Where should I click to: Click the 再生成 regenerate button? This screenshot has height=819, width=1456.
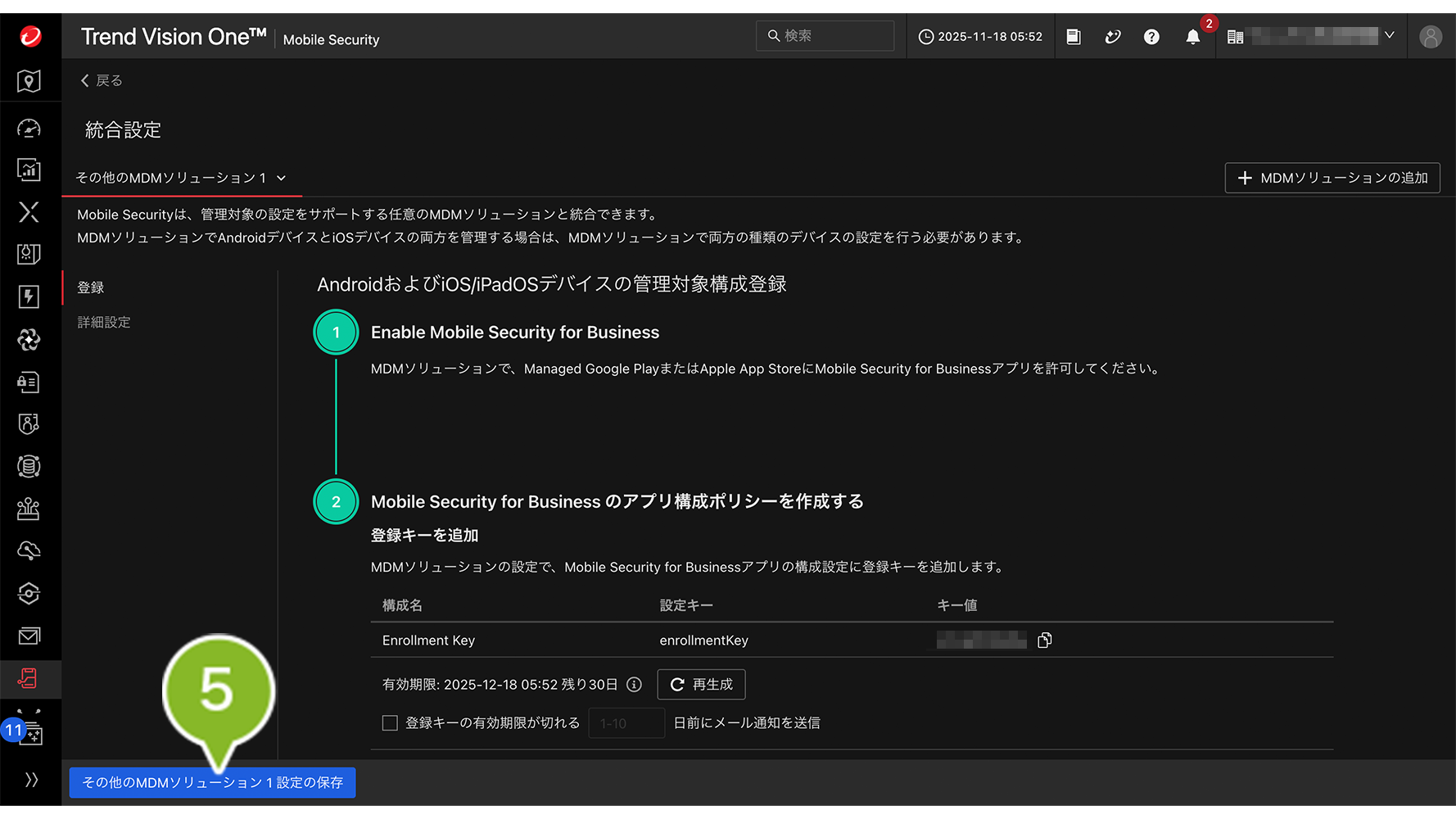(701, 685)
